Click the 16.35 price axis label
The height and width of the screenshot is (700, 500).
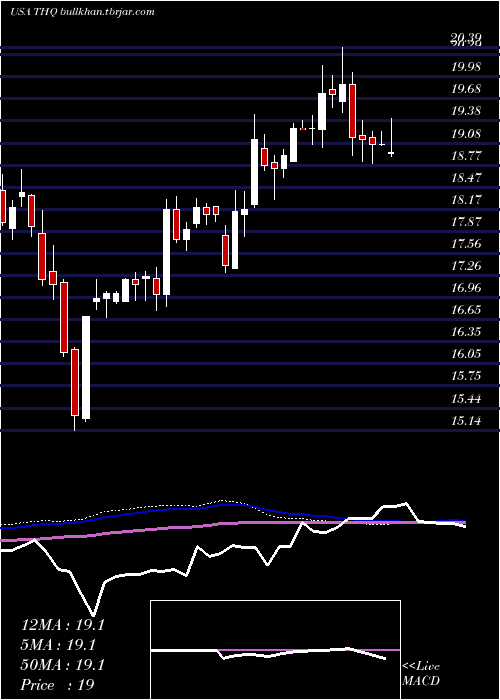click(466, 332)
